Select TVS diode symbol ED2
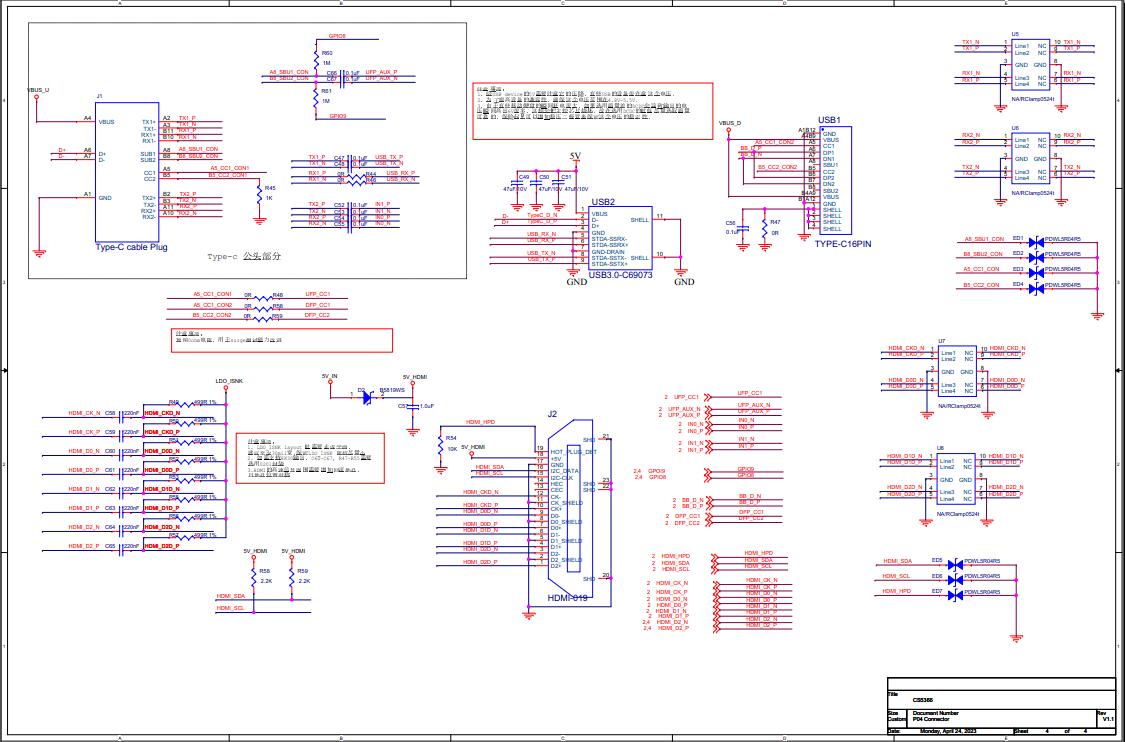 pyautogui.click(x=1035, y=257)
